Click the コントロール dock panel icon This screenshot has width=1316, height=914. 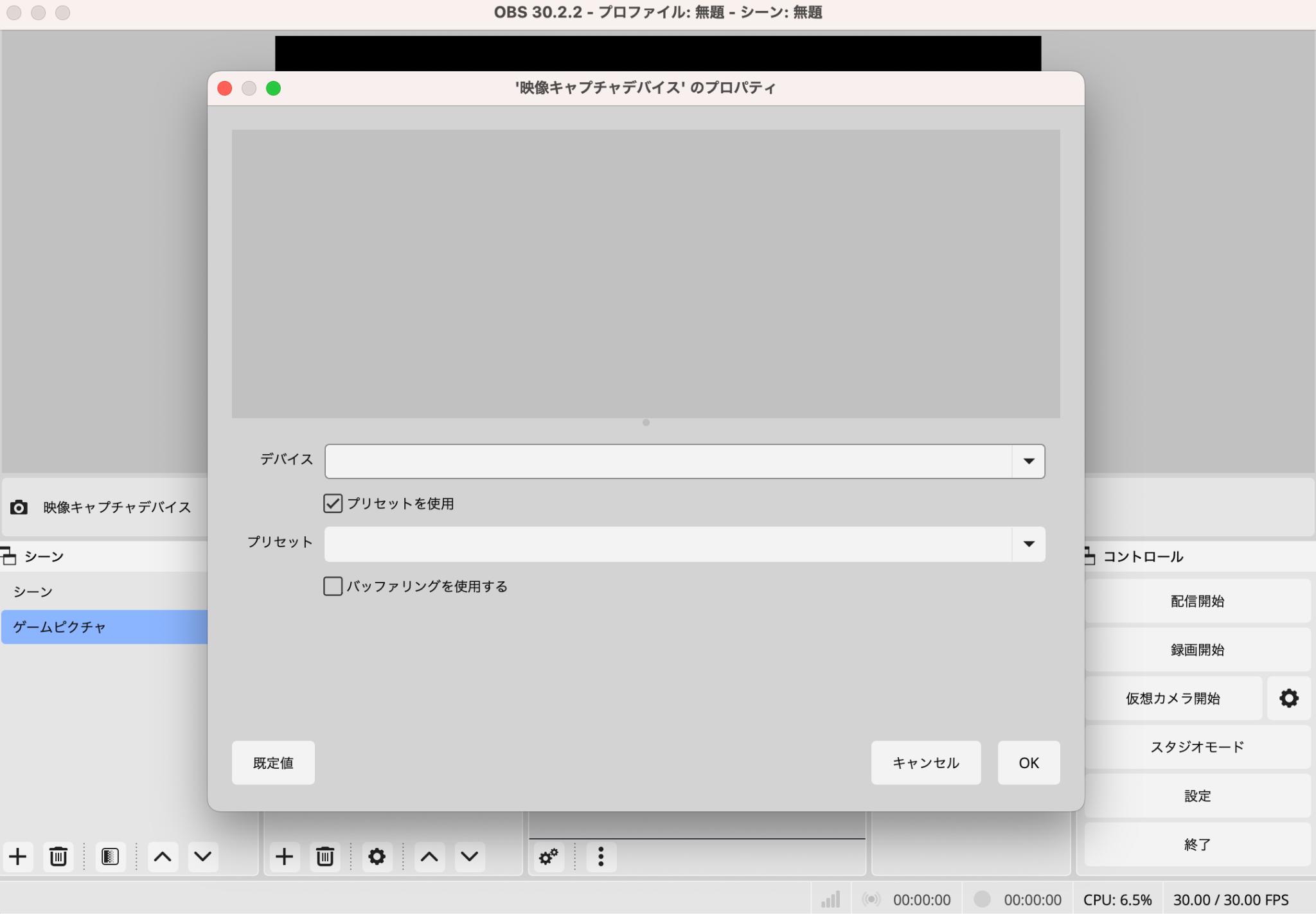click(1089, 556)
